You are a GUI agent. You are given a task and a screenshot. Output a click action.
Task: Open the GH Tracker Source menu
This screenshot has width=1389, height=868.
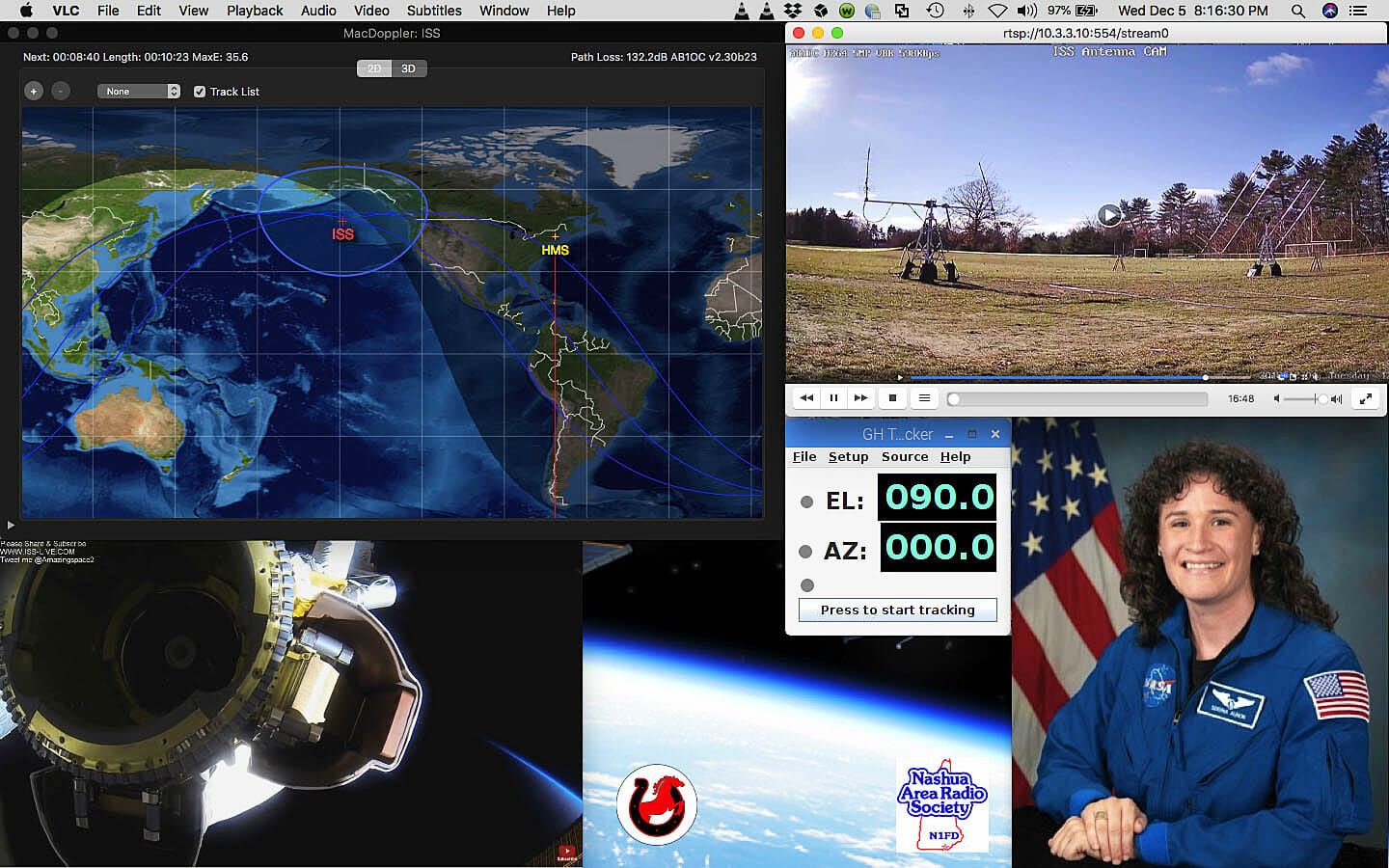(905, 457)
